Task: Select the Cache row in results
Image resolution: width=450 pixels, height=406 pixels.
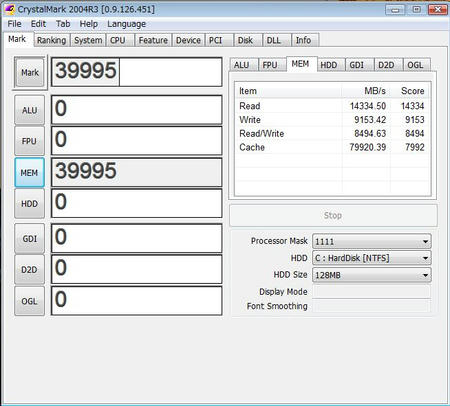Action: pyautogui.click(x=333, y=147)
